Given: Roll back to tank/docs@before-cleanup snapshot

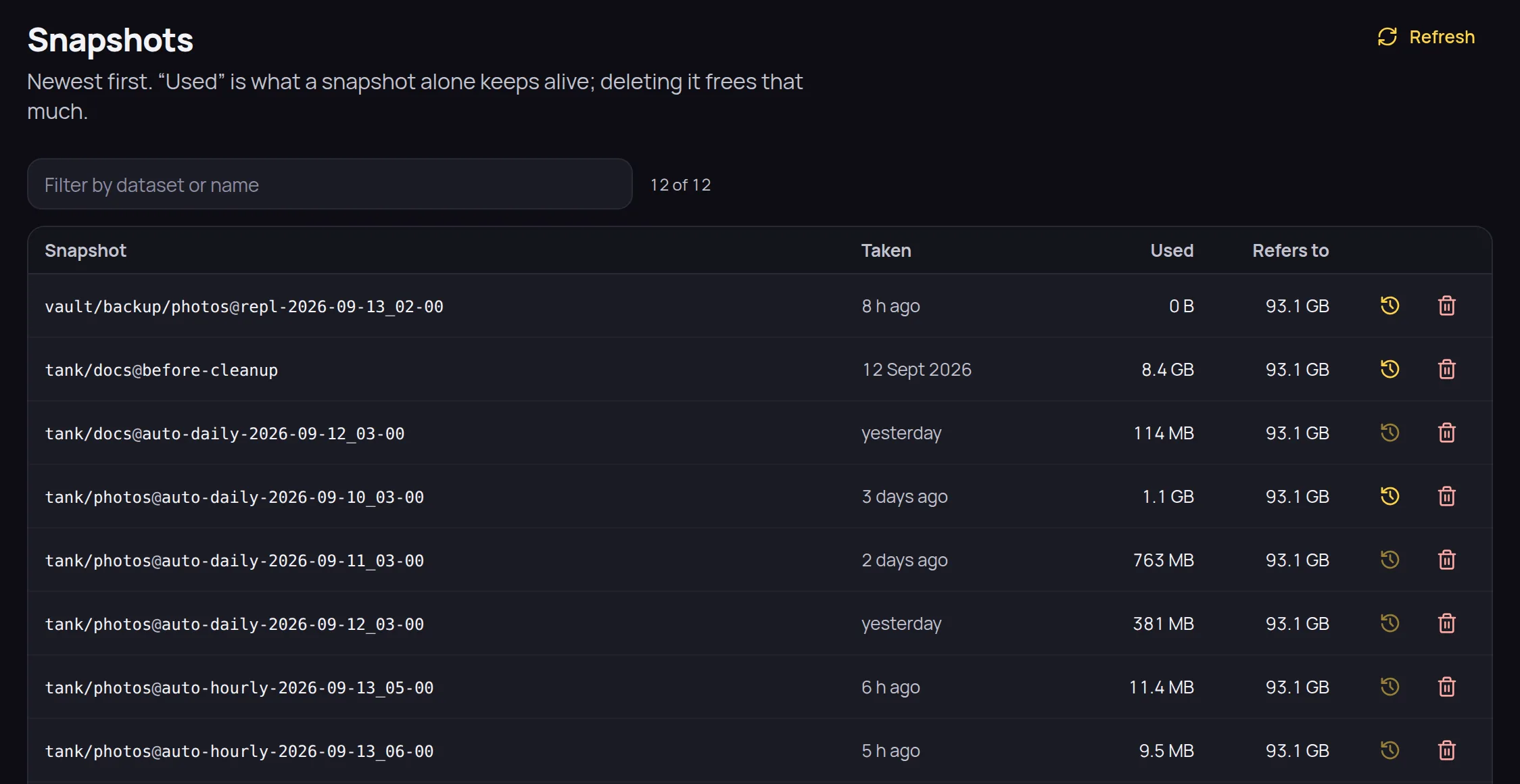Looking at the screenshot, I should click(1390, 369).
